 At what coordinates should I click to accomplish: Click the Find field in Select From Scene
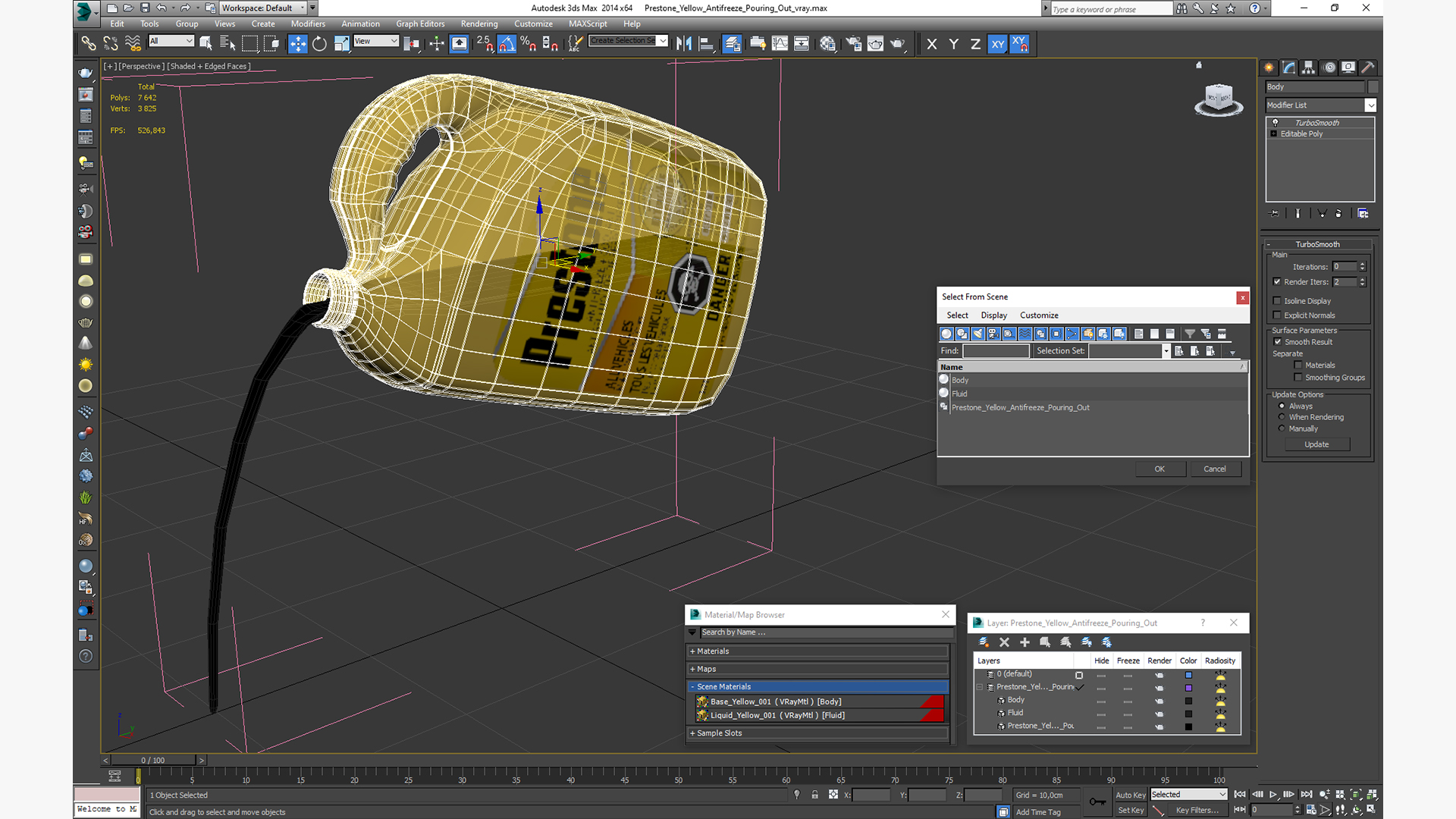996,351
